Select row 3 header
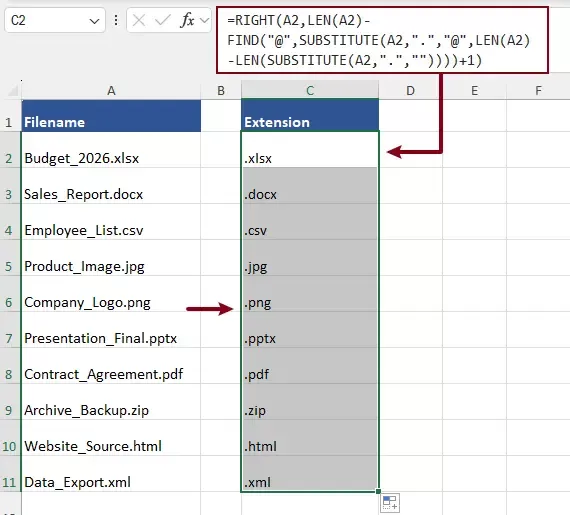Image resolution: width=570 pixels, height=515 pixels. click(x=10, y=186)
